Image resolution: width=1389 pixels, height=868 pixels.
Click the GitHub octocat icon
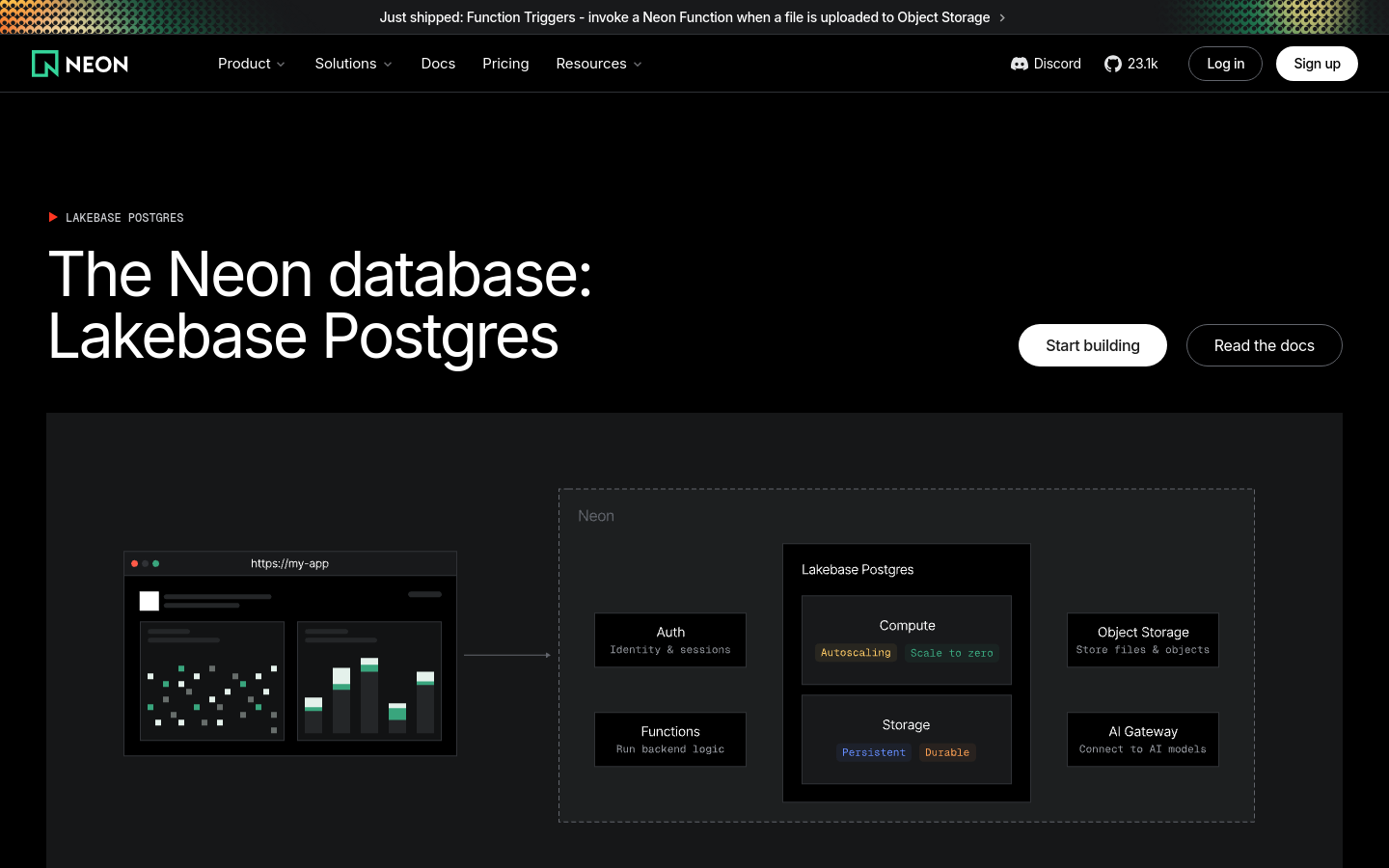(1113, 64)
